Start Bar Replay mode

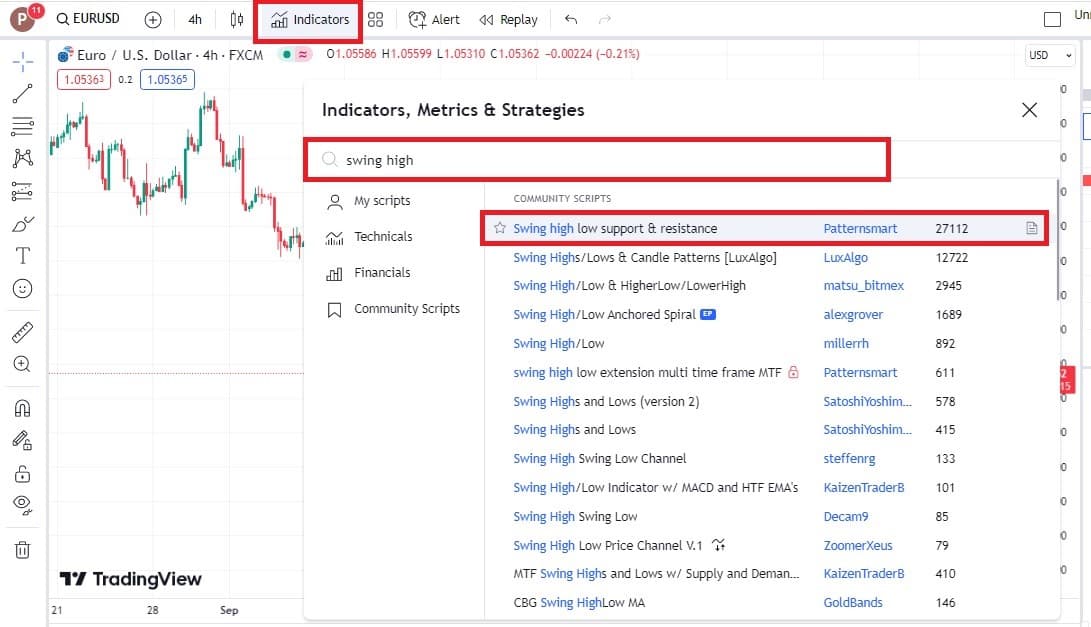pyautogui.click(x=509, y=19)
